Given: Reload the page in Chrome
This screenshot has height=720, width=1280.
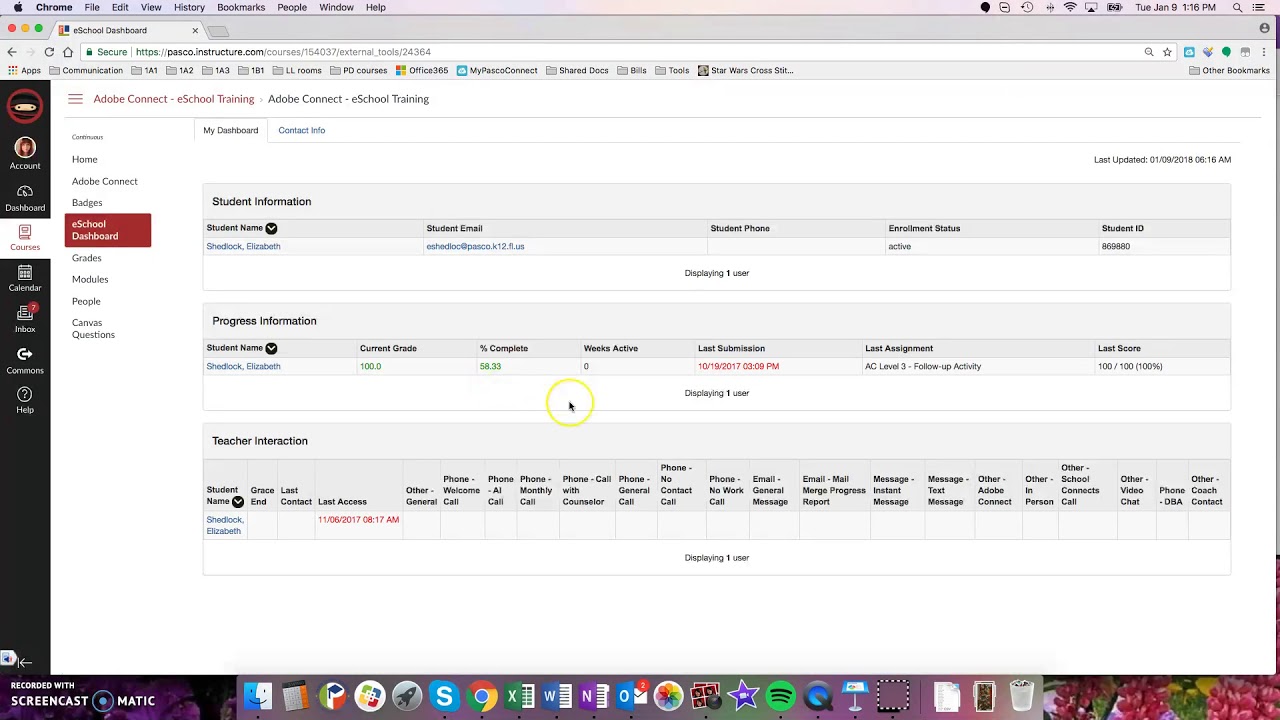Looking at the screenshot, I should click(x=49, y=52).
